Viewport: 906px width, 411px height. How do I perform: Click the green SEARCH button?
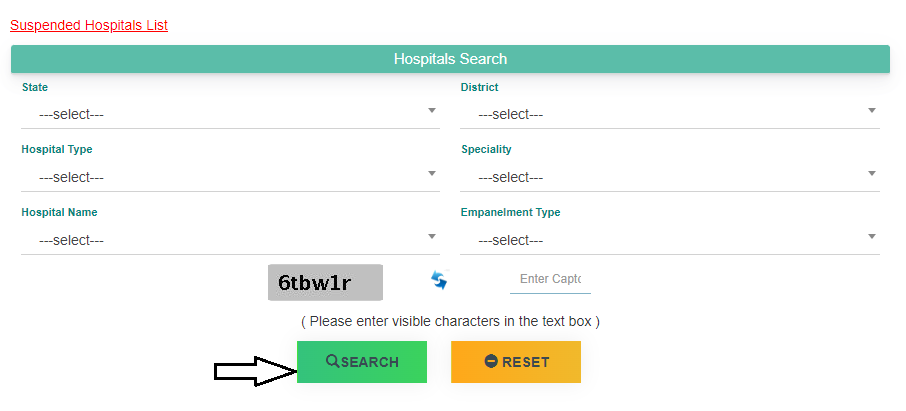click(x=362, y=362)
